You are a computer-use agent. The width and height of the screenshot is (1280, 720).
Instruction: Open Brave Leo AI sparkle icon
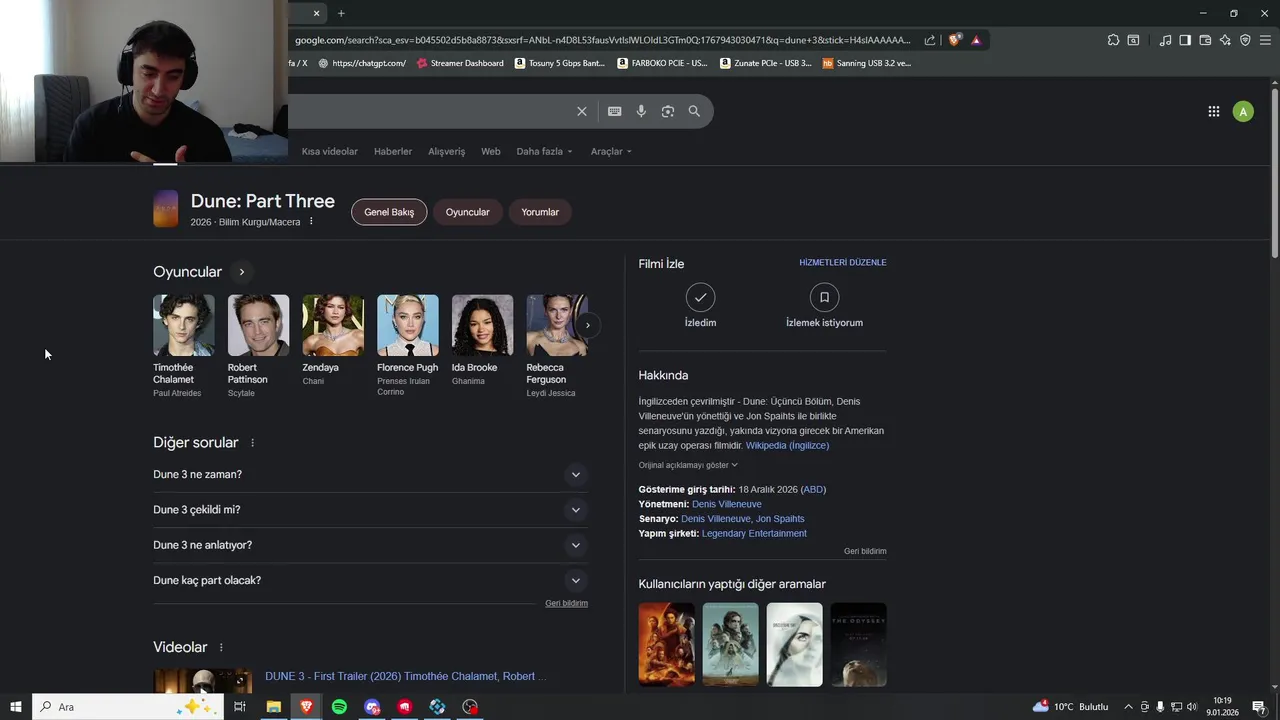pos(1225,40)
